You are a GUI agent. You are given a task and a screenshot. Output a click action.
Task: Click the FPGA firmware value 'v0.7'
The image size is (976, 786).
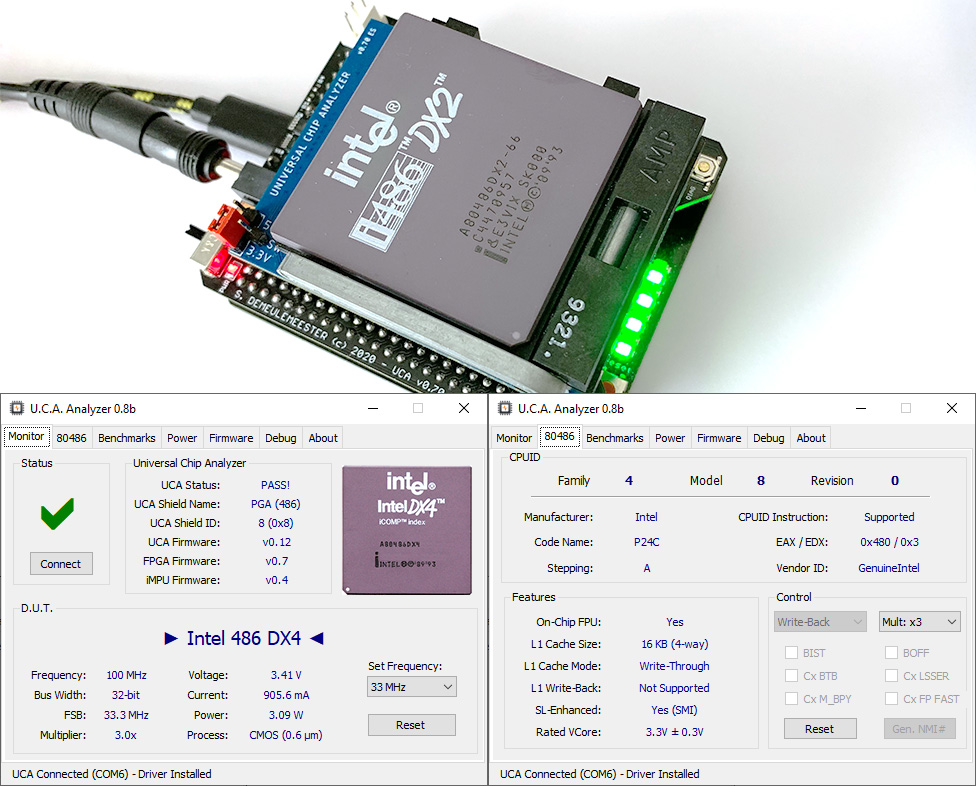[276, 561]
